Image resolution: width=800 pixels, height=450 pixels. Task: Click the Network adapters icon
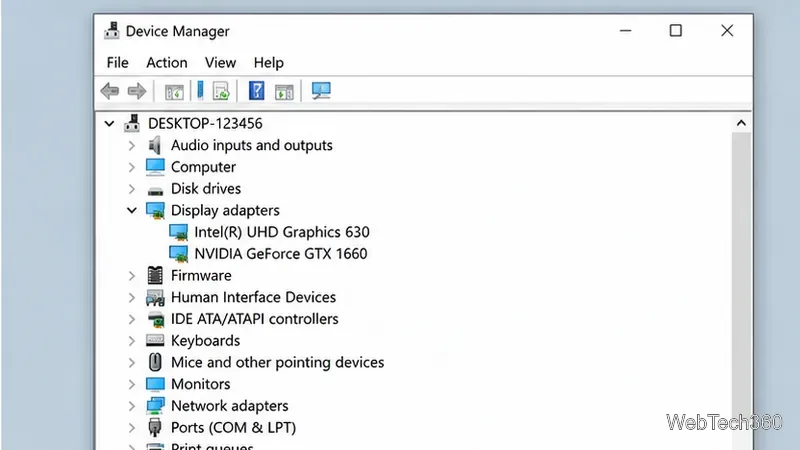coord(155,406)
